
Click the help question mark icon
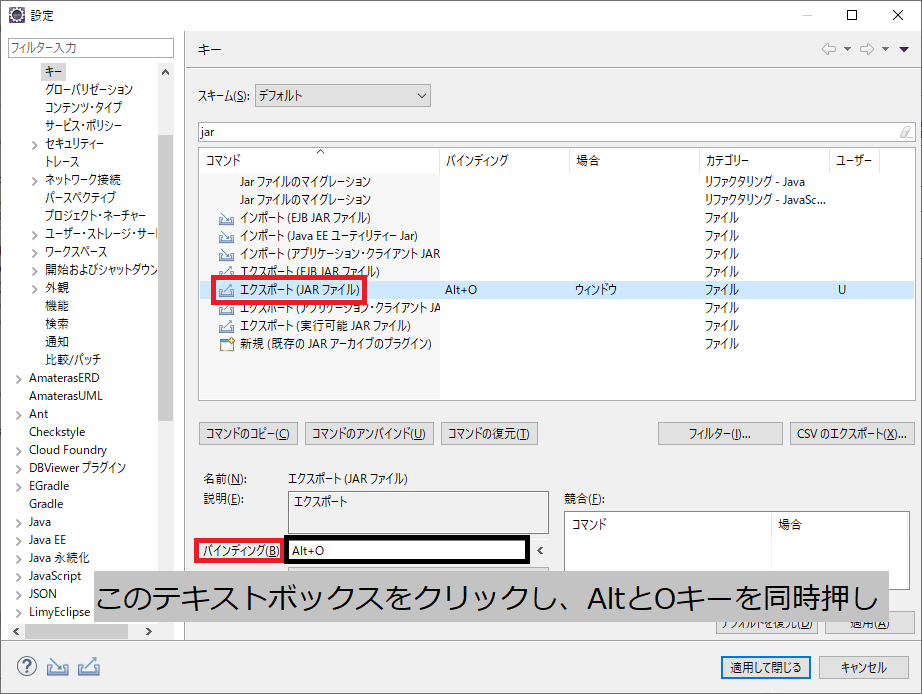[x=27, y=667]
